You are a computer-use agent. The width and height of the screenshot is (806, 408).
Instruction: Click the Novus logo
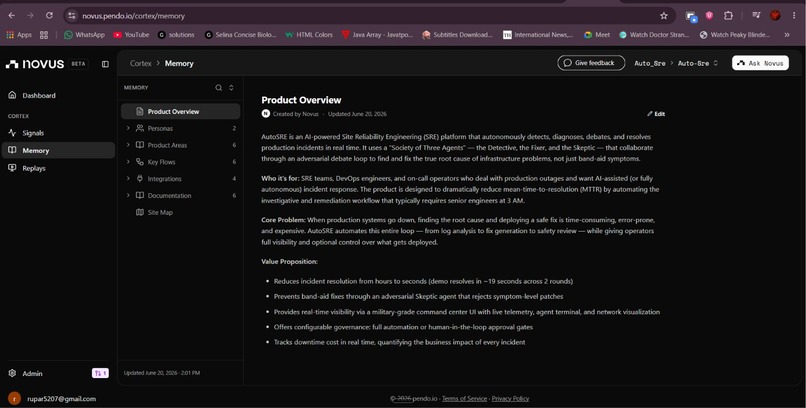[x=35, y=64]
